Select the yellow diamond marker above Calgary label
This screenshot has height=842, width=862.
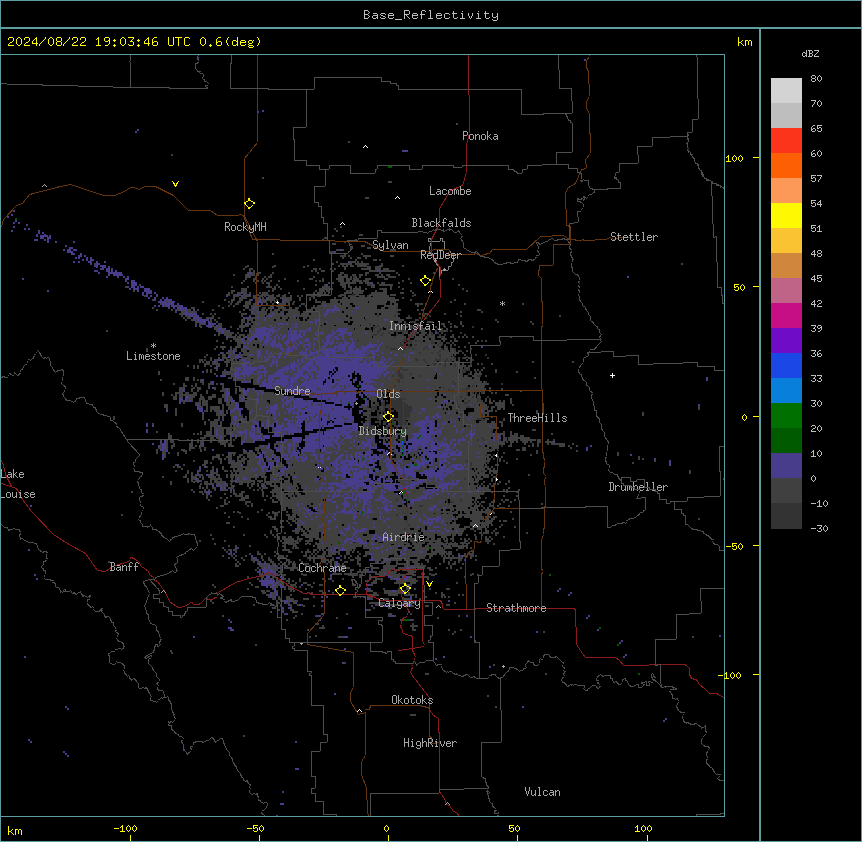tap(405, 589)
